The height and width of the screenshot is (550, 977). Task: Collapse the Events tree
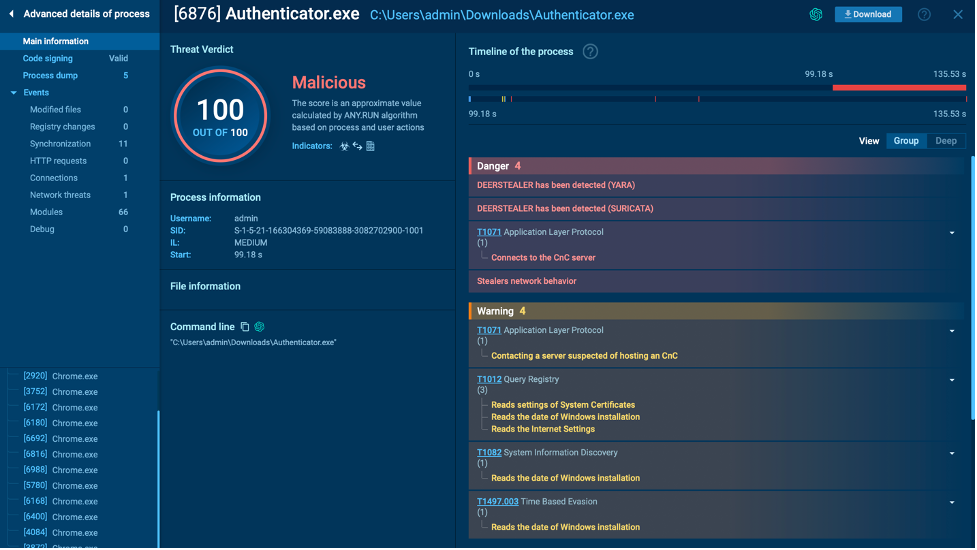coord(14,93)
